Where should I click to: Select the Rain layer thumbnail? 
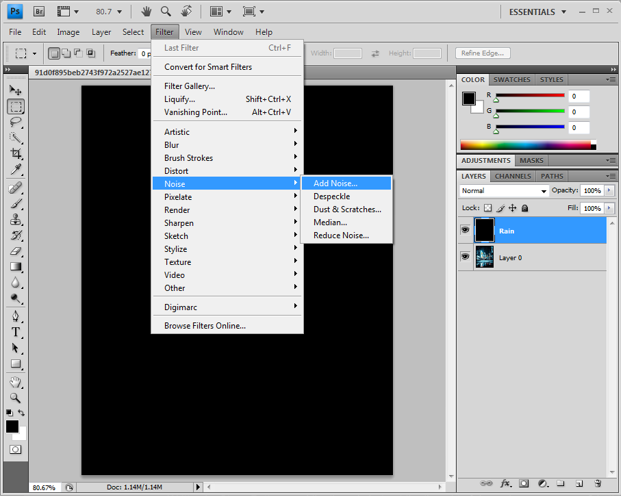pyautogui.click(x=484, y=230)
